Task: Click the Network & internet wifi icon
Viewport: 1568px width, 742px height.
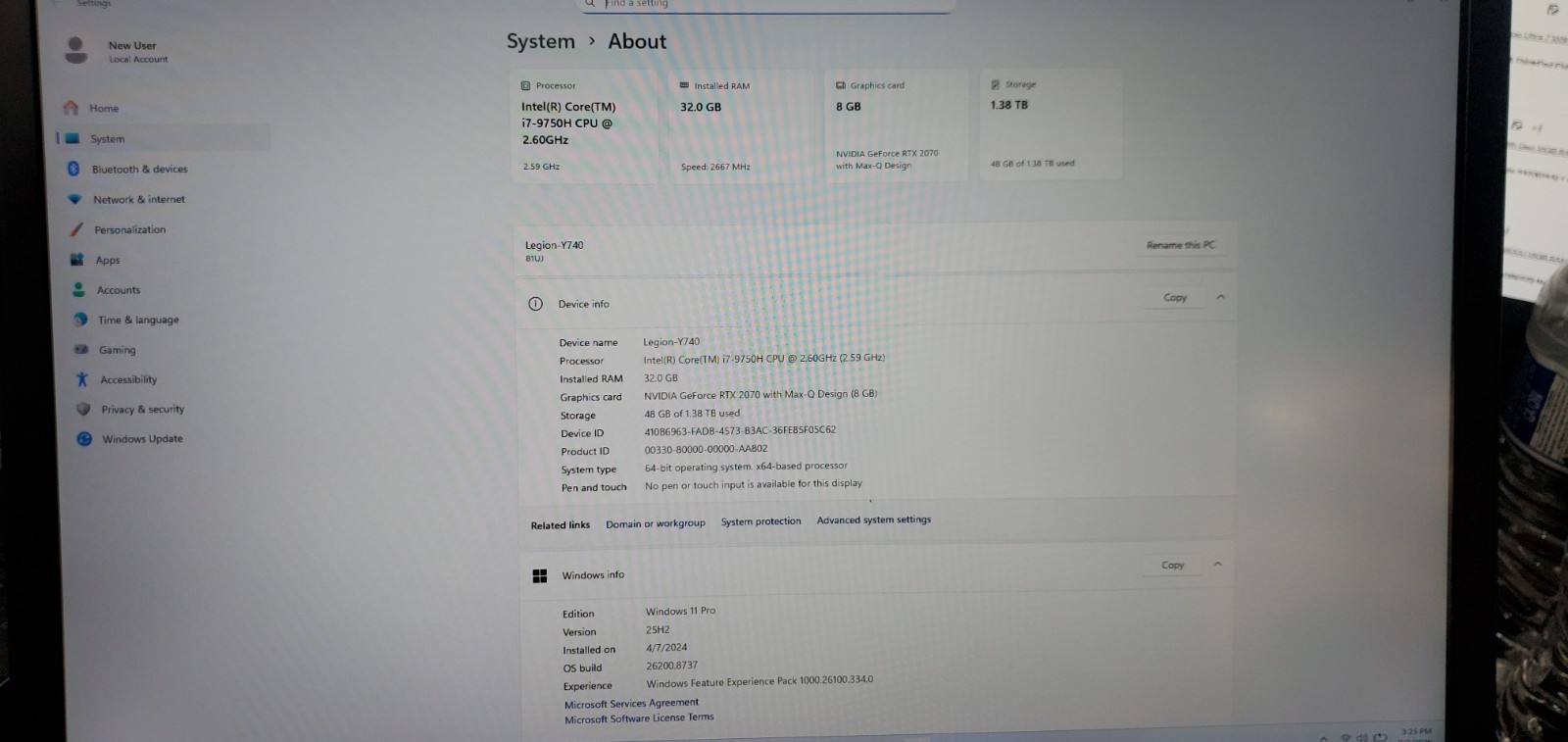Action: tap(74, 199)
